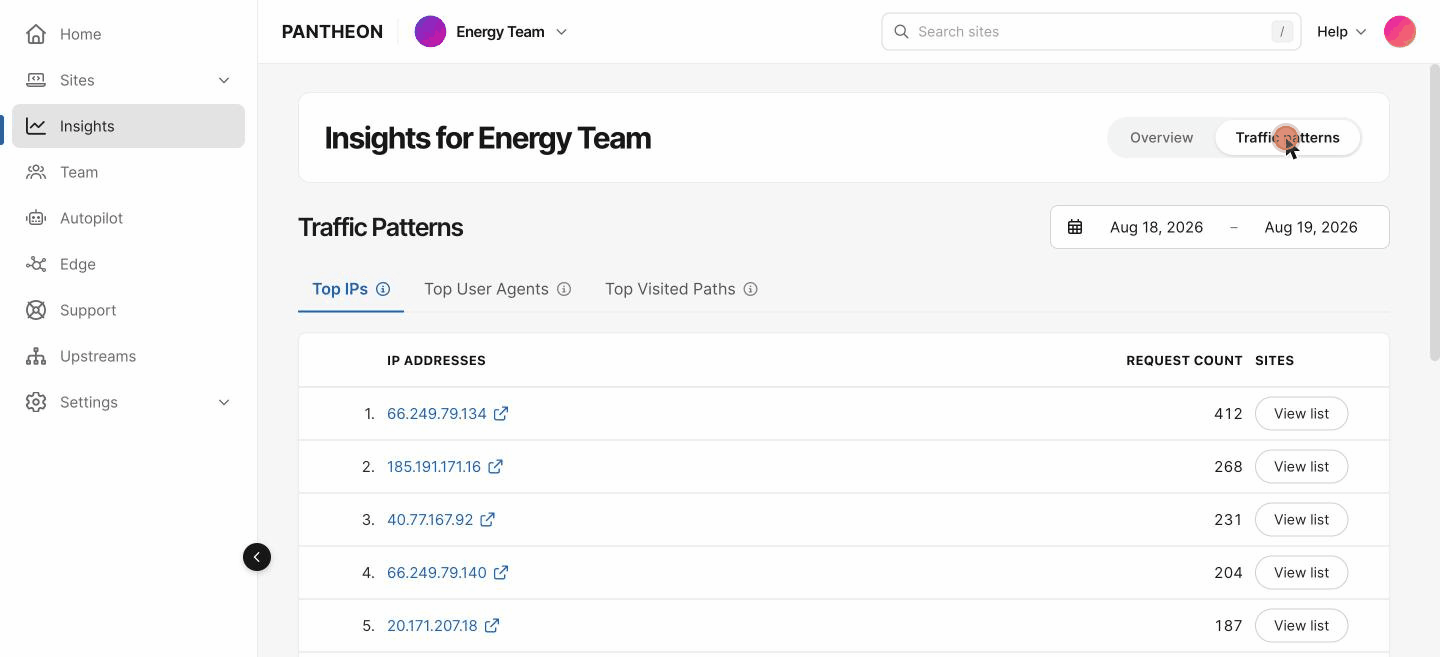Open IP address link 66.249.79.140
Viewport: 1440px width, 657px height.
point(437,572)
